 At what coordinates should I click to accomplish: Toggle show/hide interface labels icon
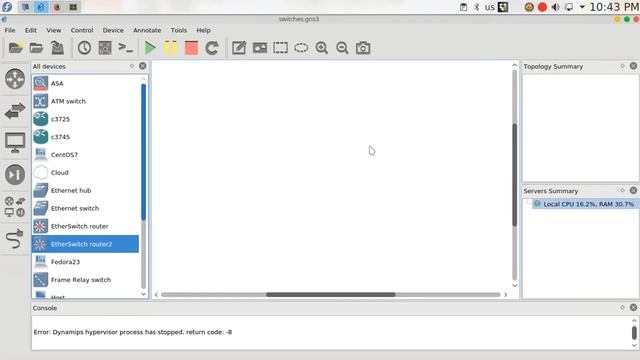point(105,48)
